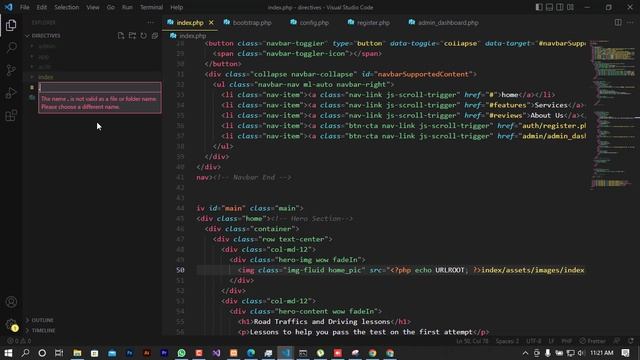Toggle the secondary side bar layout icon

[x=560, y=7]
